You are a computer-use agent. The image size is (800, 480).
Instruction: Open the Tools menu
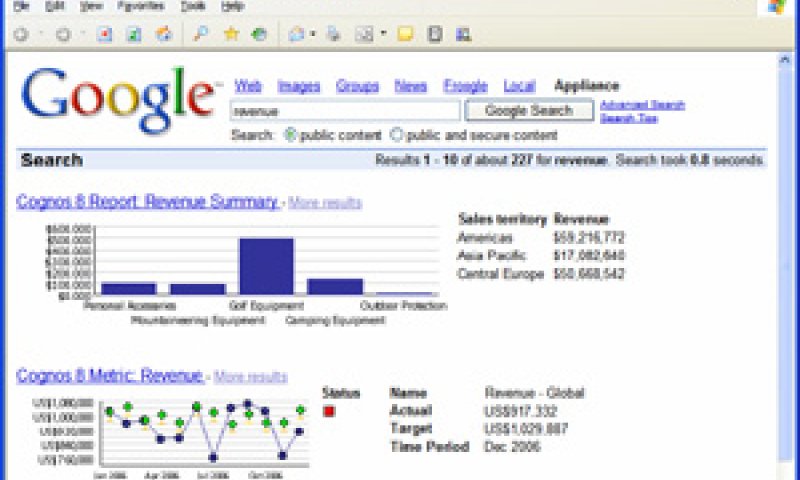click(x=193, y=6)
